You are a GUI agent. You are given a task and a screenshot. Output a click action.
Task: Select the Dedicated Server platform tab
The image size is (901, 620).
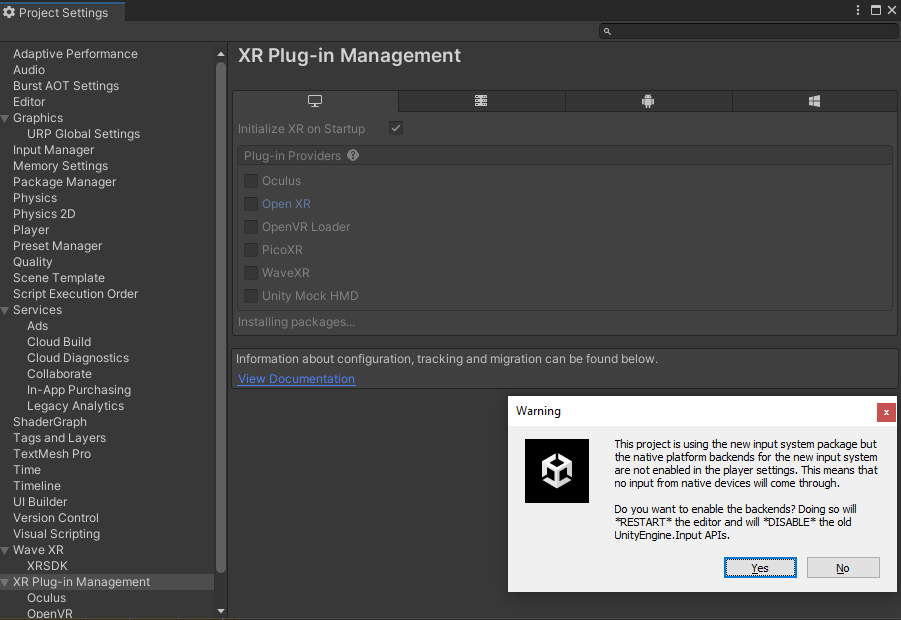481,101
